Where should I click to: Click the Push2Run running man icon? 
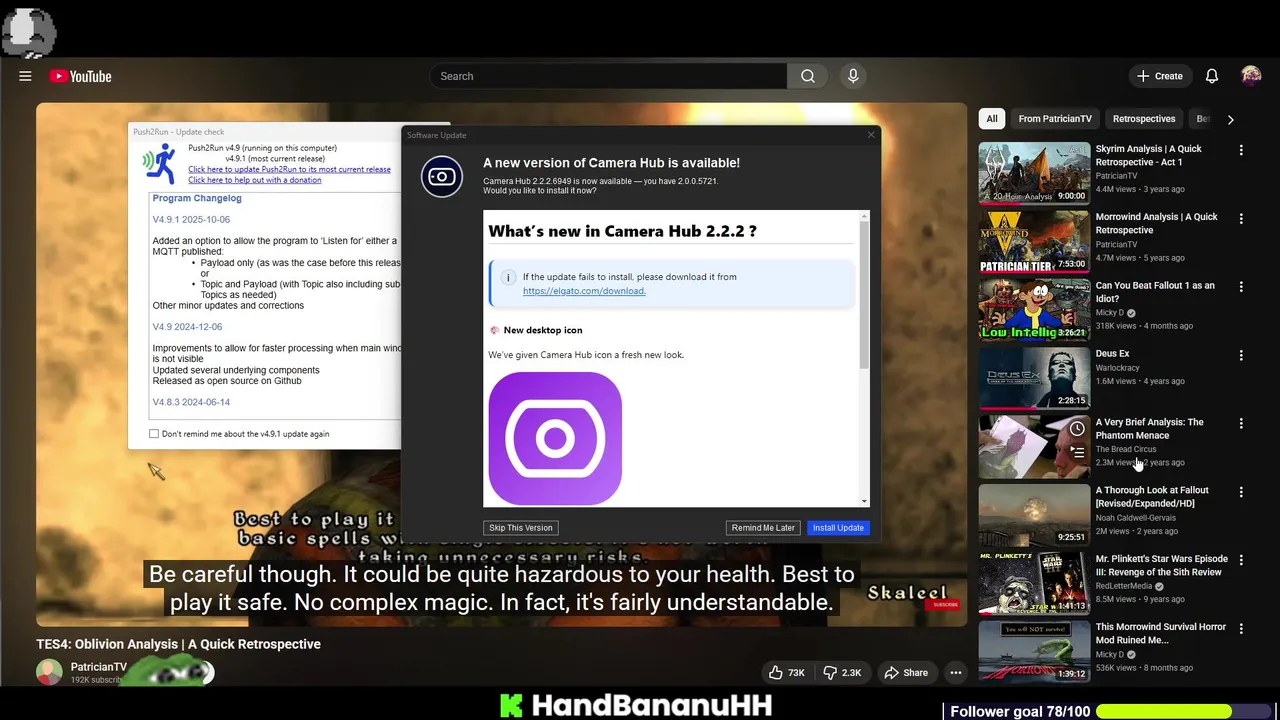coord(160,164)
